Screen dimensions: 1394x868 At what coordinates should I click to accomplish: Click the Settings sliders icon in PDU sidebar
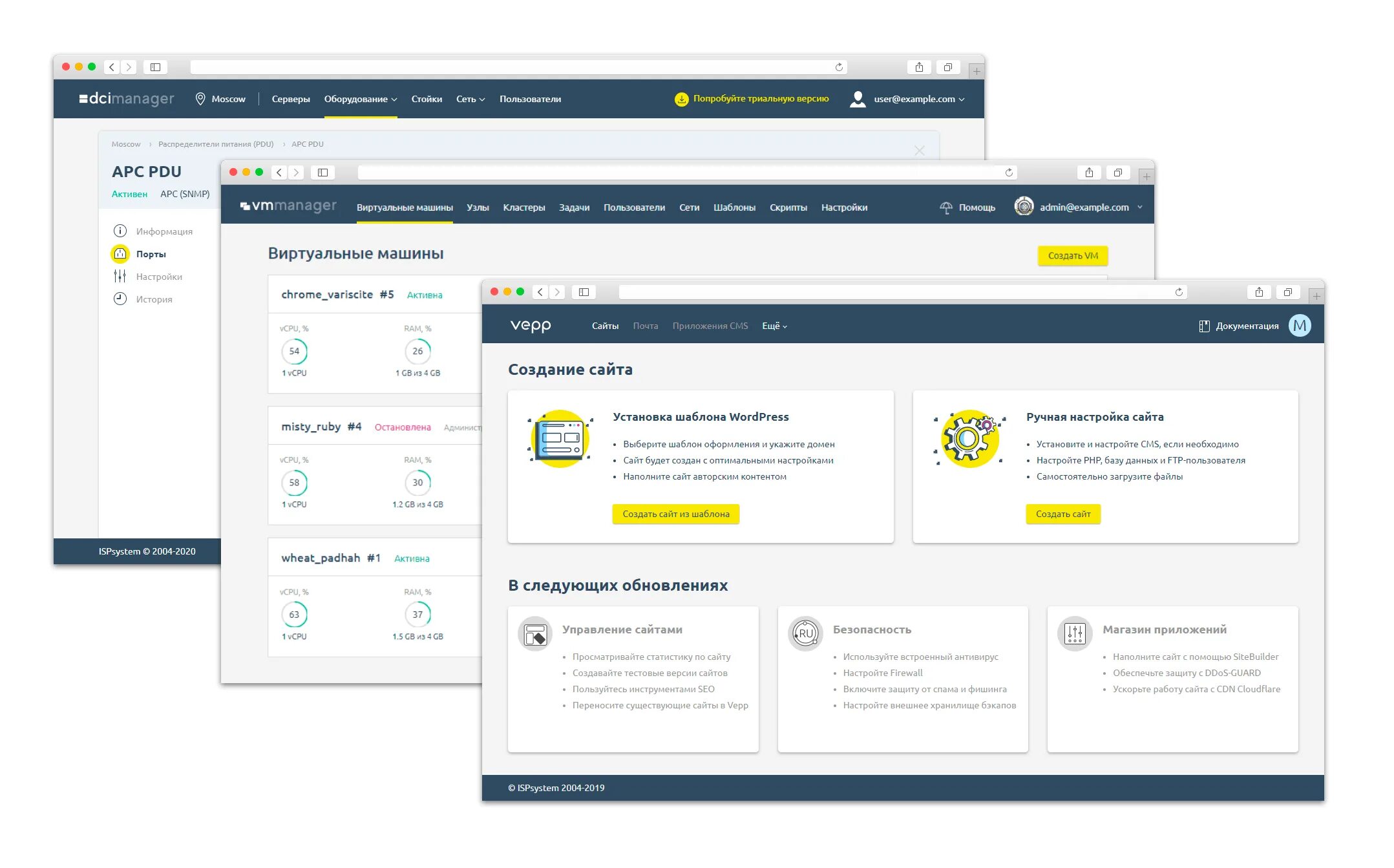pos(120,277)
